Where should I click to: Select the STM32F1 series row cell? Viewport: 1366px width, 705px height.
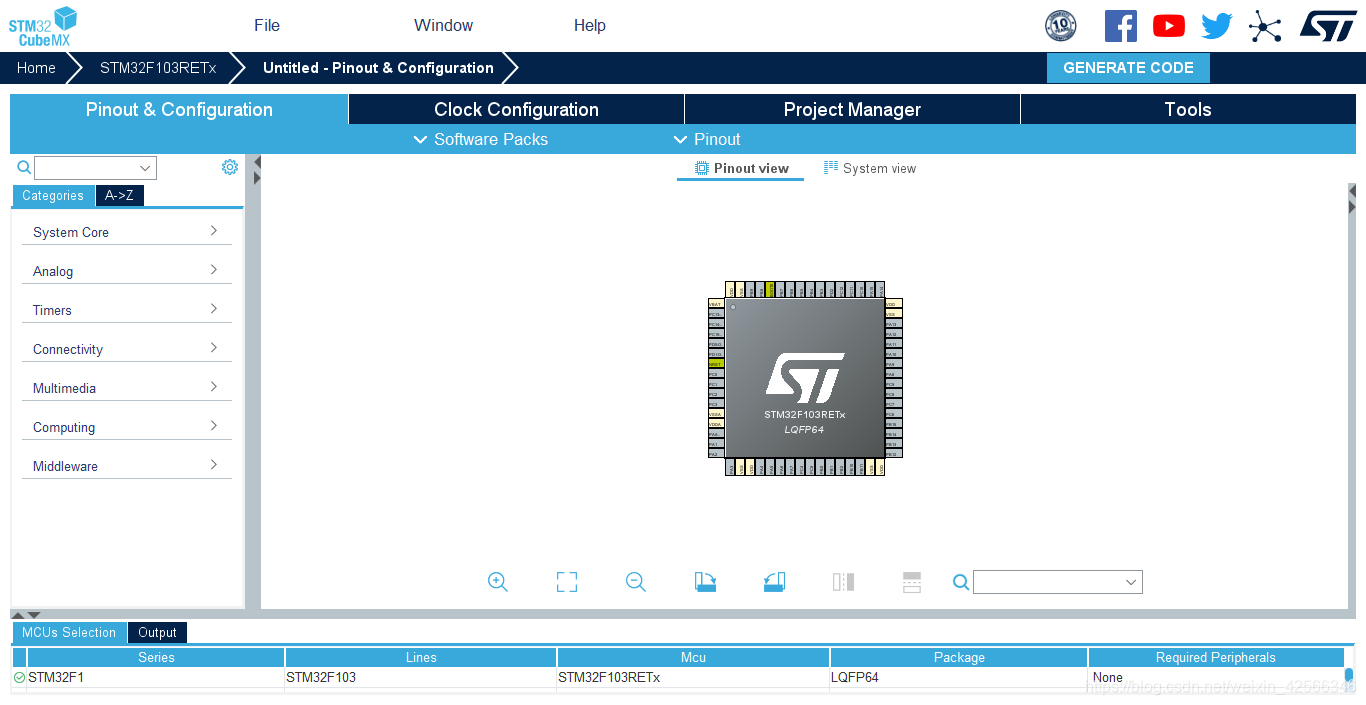156,677
